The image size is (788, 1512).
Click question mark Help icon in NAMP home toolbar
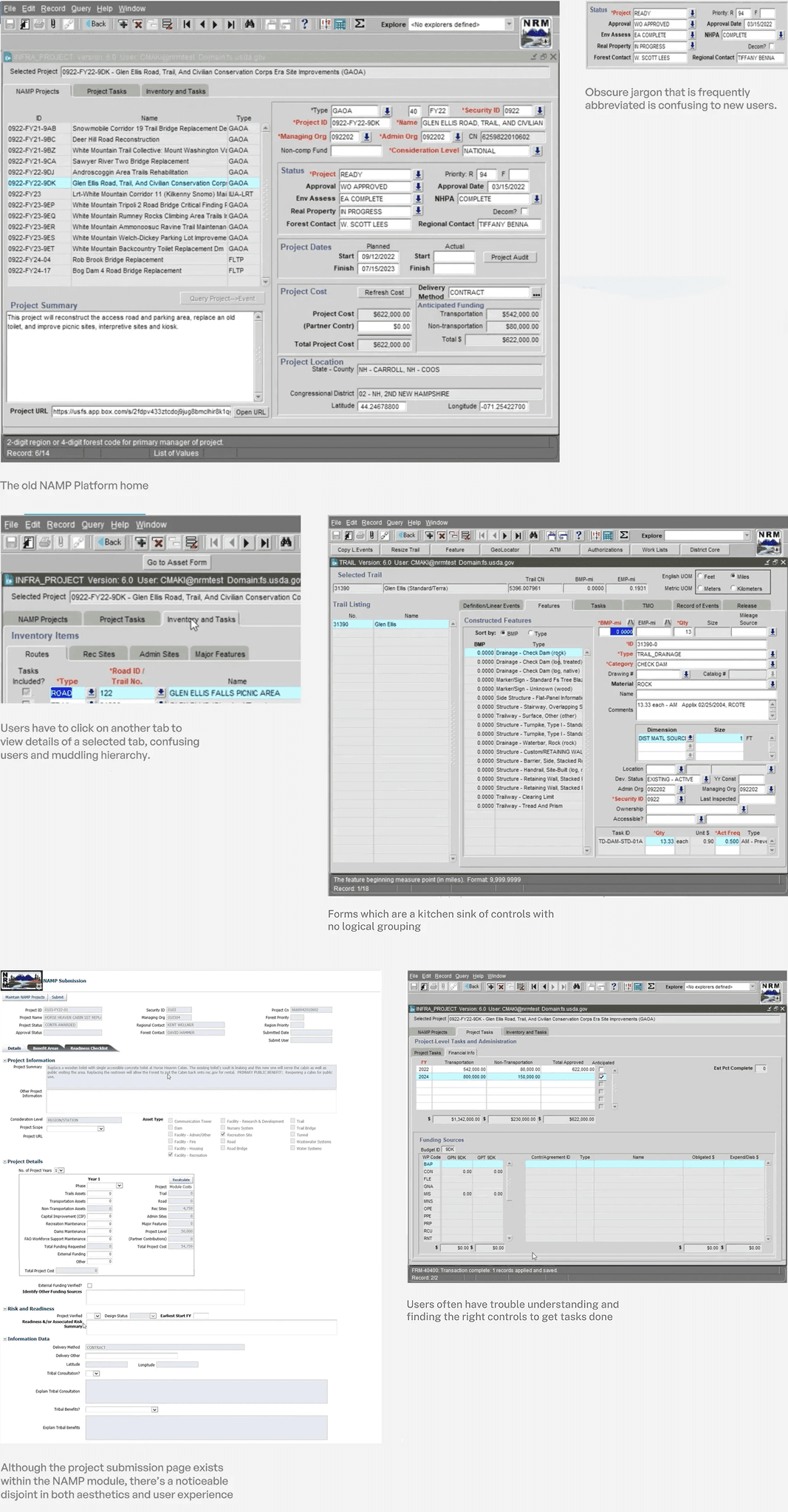click(x=304, y=24)
